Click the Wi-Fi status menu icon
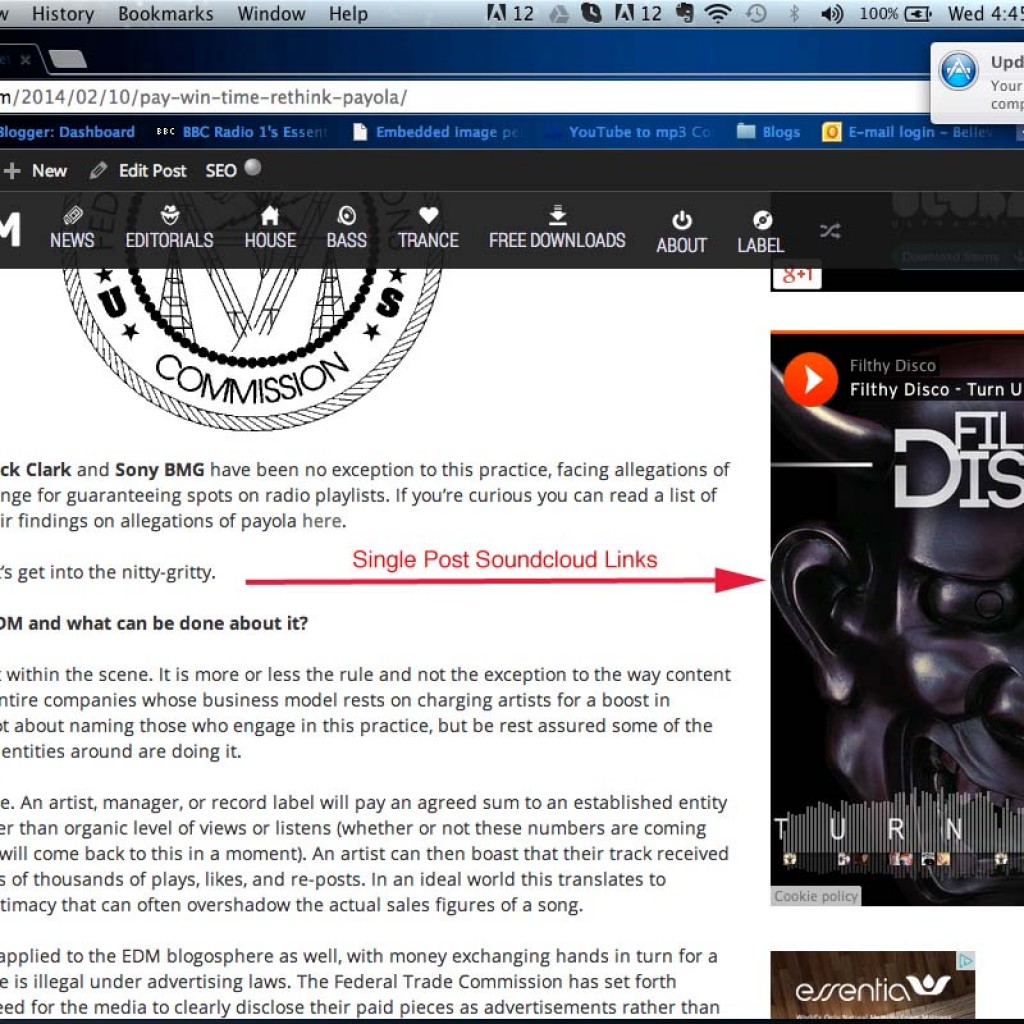Image resolution: width=1024 pixels, height=1024 pixels. [717, 14]
